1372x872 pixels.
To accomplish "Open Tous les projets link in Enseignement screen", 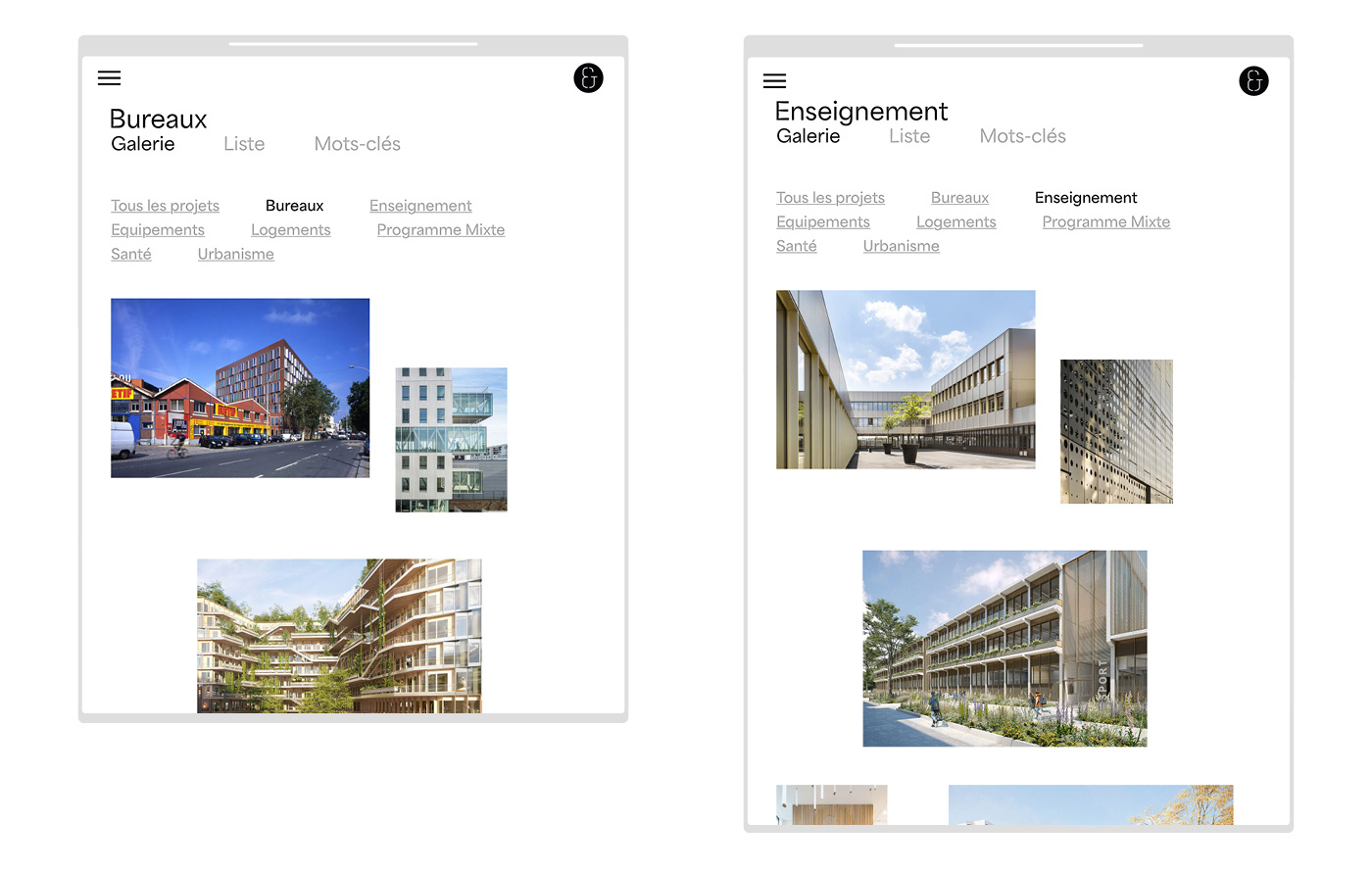I will [830, 198].
